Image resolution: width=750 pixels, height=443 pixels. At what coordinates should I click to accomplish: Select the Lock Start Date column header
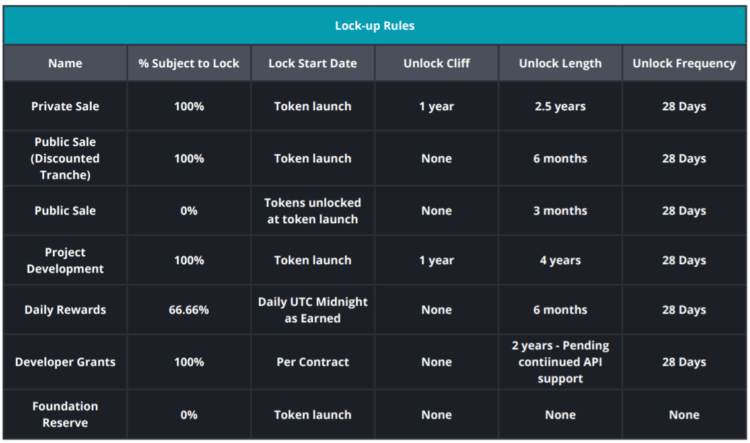312,63
